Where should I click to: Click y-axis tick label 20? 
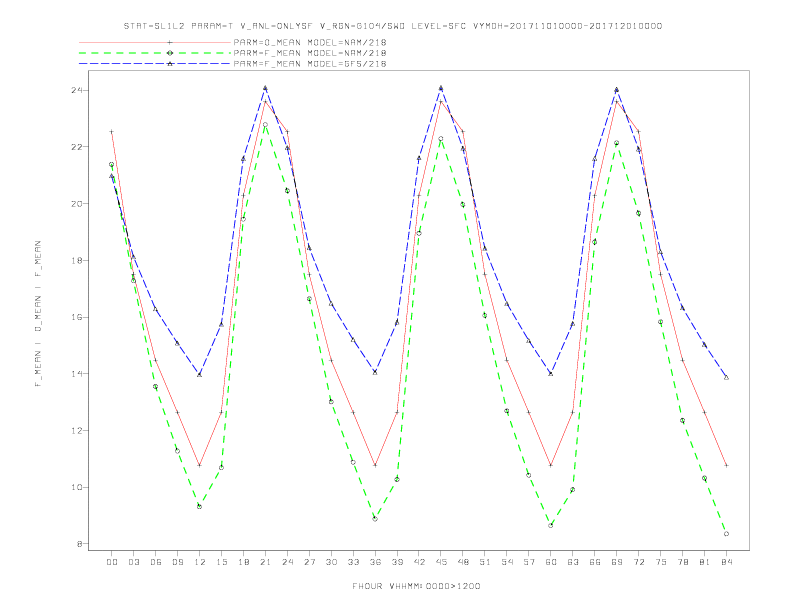(x=77, y=204)
